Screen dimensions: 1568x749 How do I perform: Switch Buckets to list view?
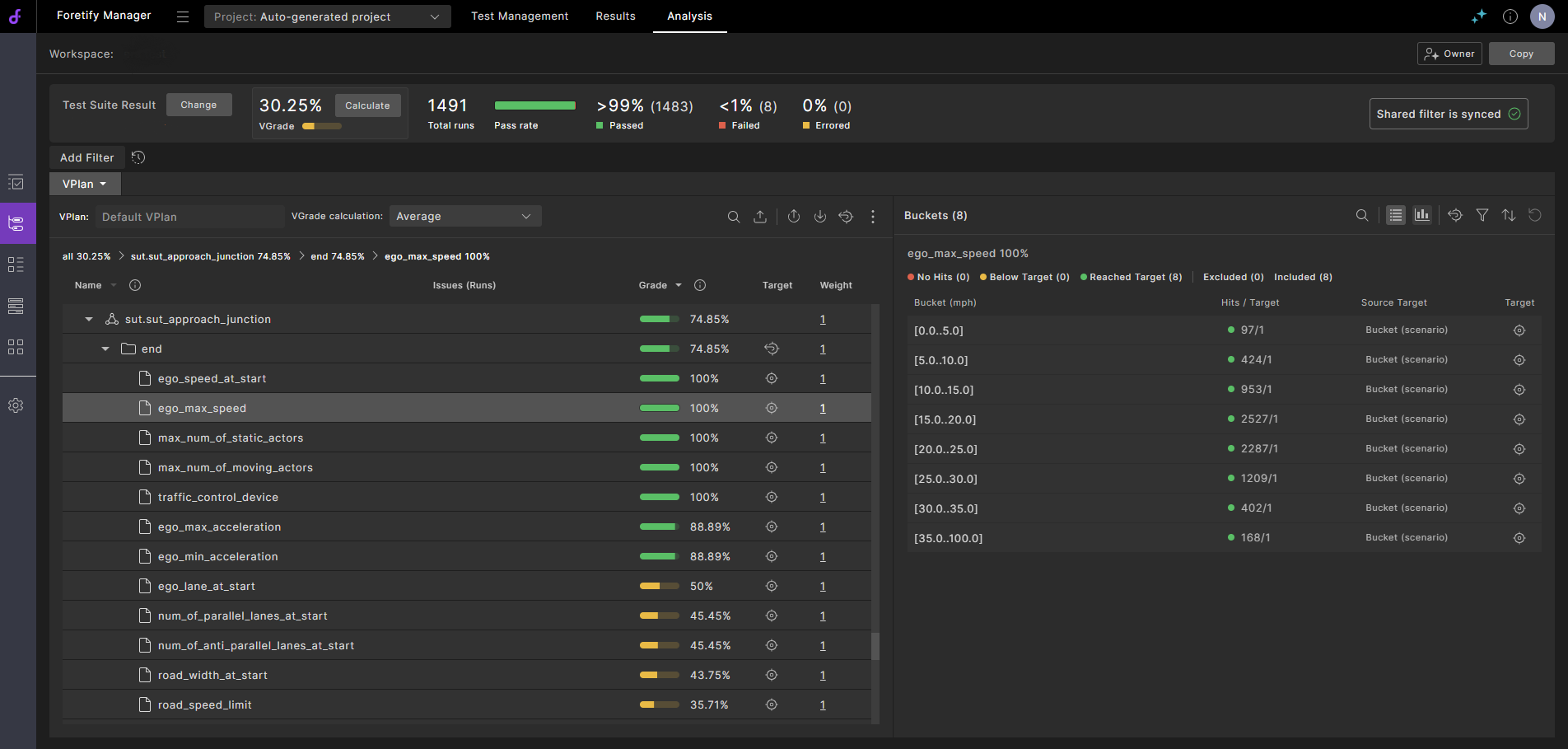coord(1395,215)
